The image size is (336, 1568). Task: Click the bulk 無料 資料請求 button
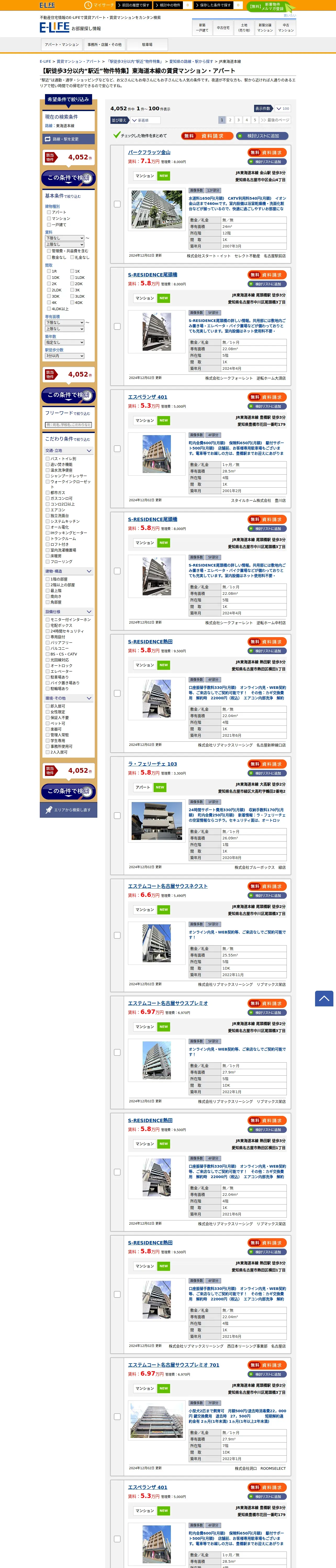coord(207,136)
